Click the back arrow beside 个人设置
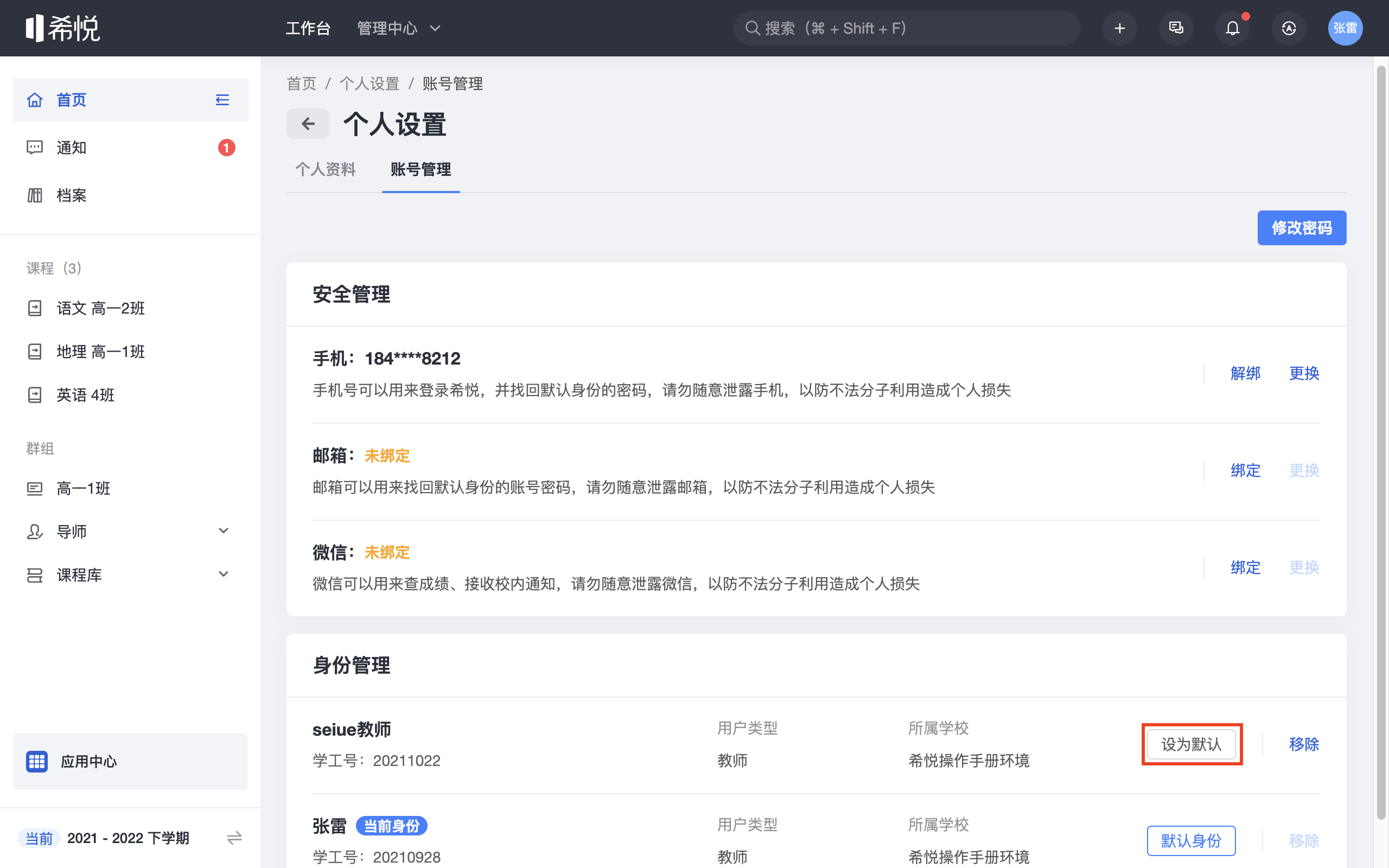Viewport: 1389px width, 868px height. [308, 124]
